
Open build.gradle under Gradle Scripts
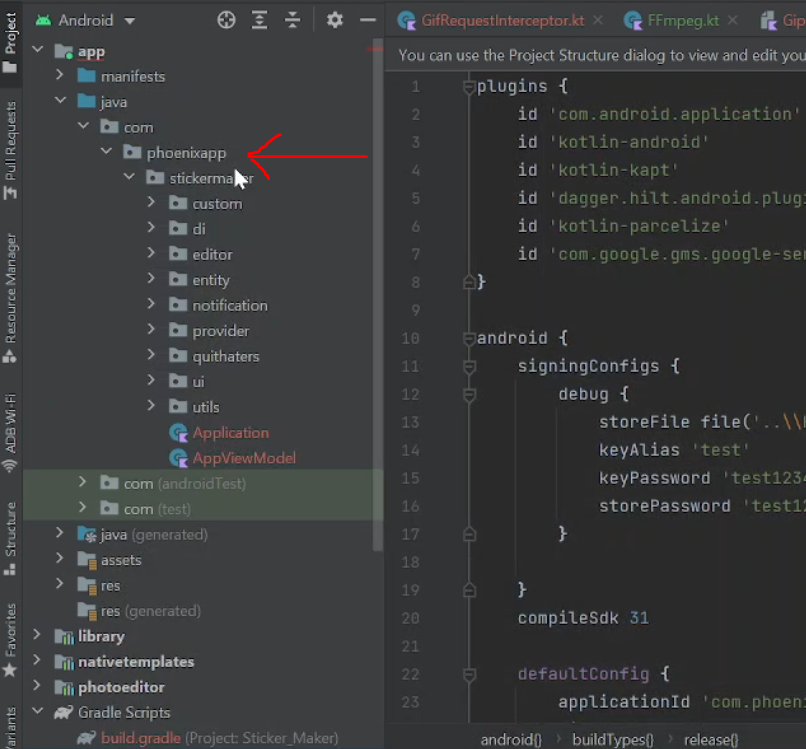pyautogui.click(x=140, y=738)
